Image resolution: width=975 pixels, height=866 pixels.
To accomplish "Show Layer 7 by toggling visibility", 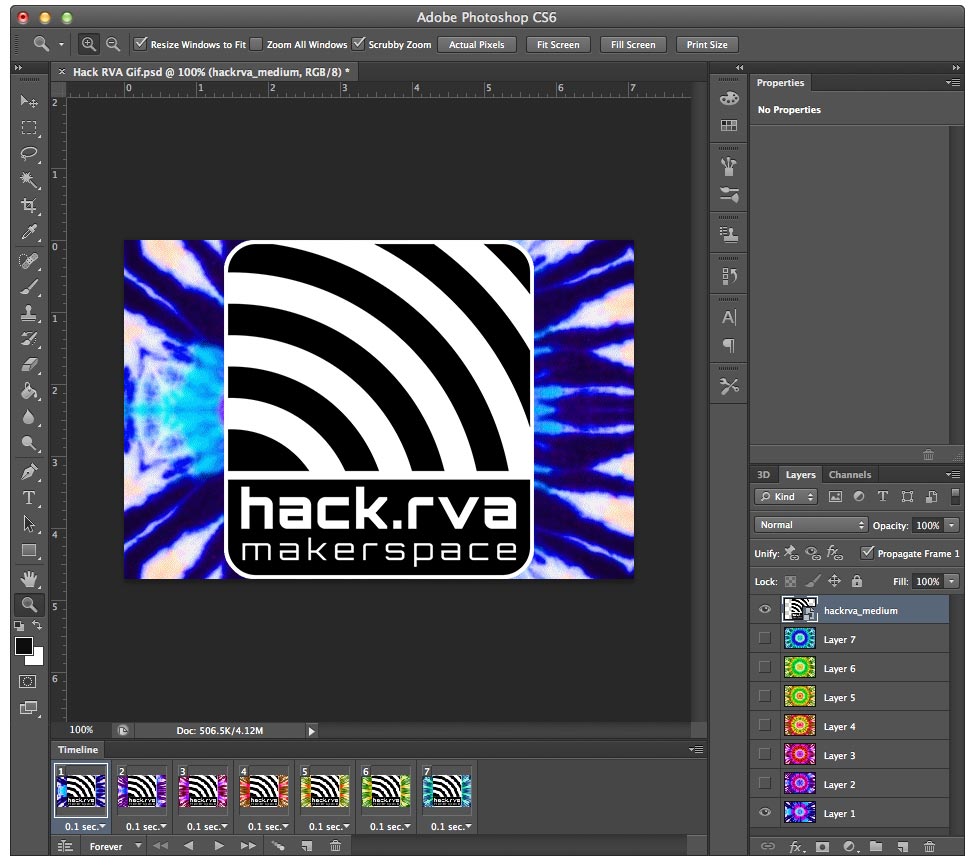I will point(765,638).
